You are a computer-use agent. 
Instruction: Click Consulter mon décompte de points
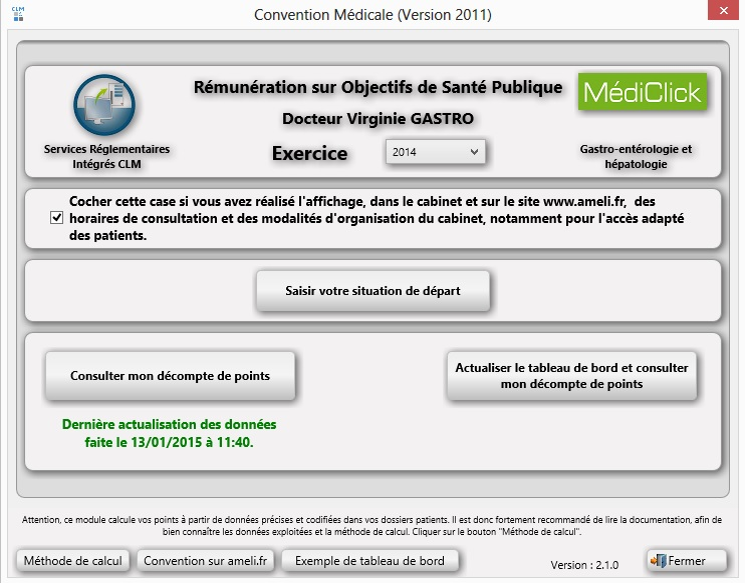coord(170,376)
